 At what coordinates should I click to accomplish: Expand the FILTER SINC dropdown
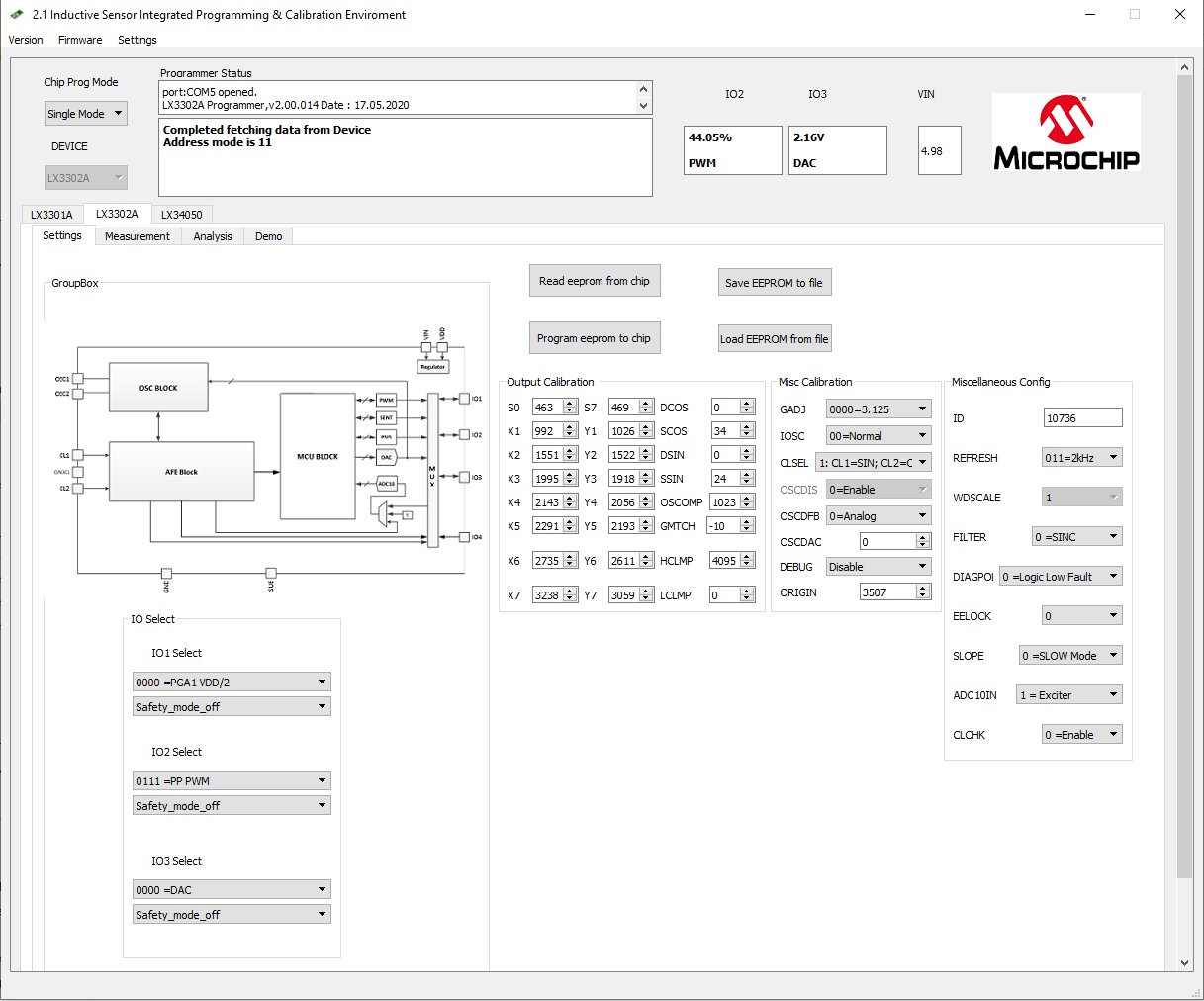[1076, 537]
